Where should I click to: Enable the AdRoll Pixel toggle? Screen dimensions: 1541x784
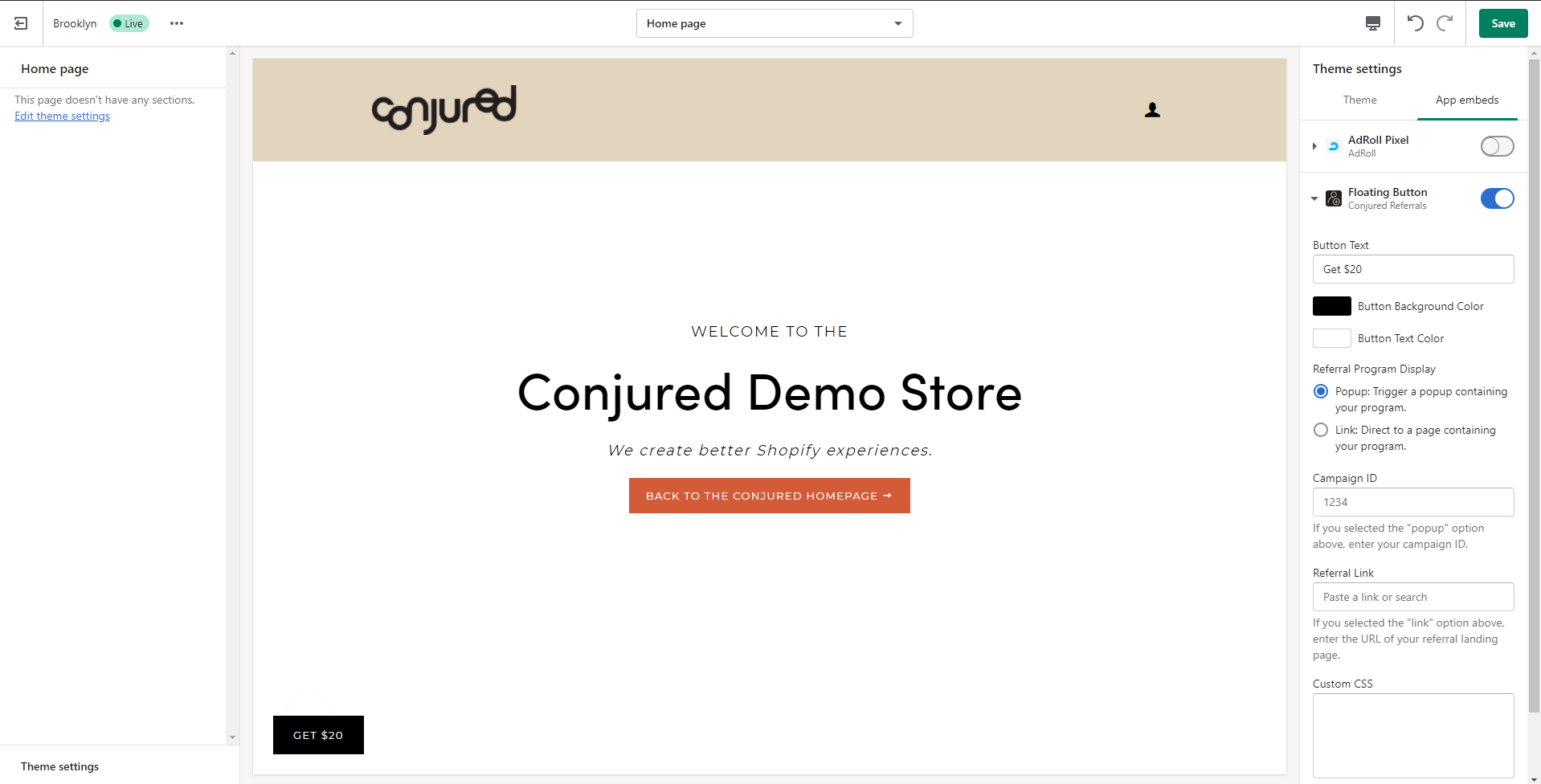point(1497,146)
